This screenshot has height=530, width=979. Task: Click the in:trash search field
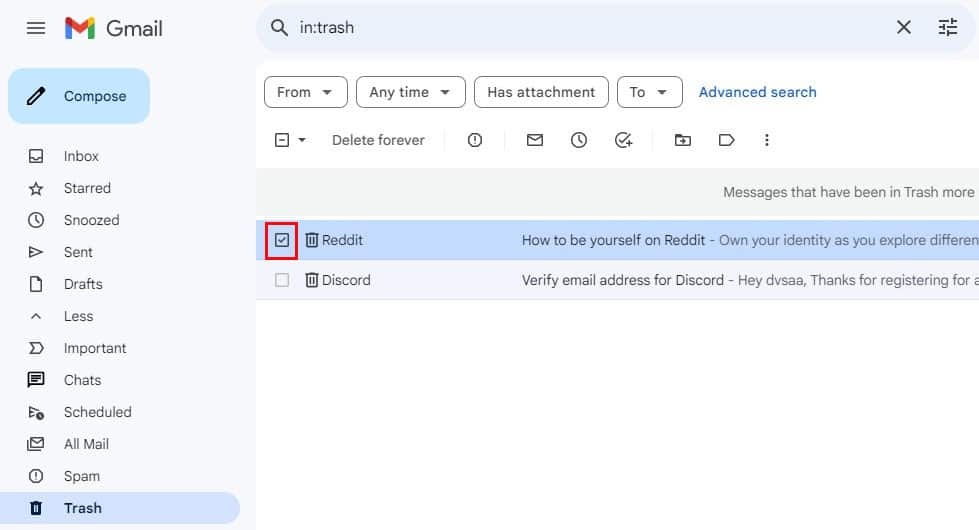tap(587, 27)
